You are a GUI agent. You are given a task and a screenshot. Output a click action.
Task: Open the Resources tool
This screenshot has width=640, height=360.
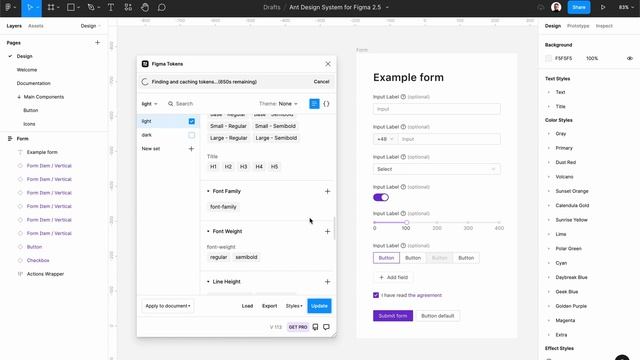pyautogui.click(x=128, y=7)
